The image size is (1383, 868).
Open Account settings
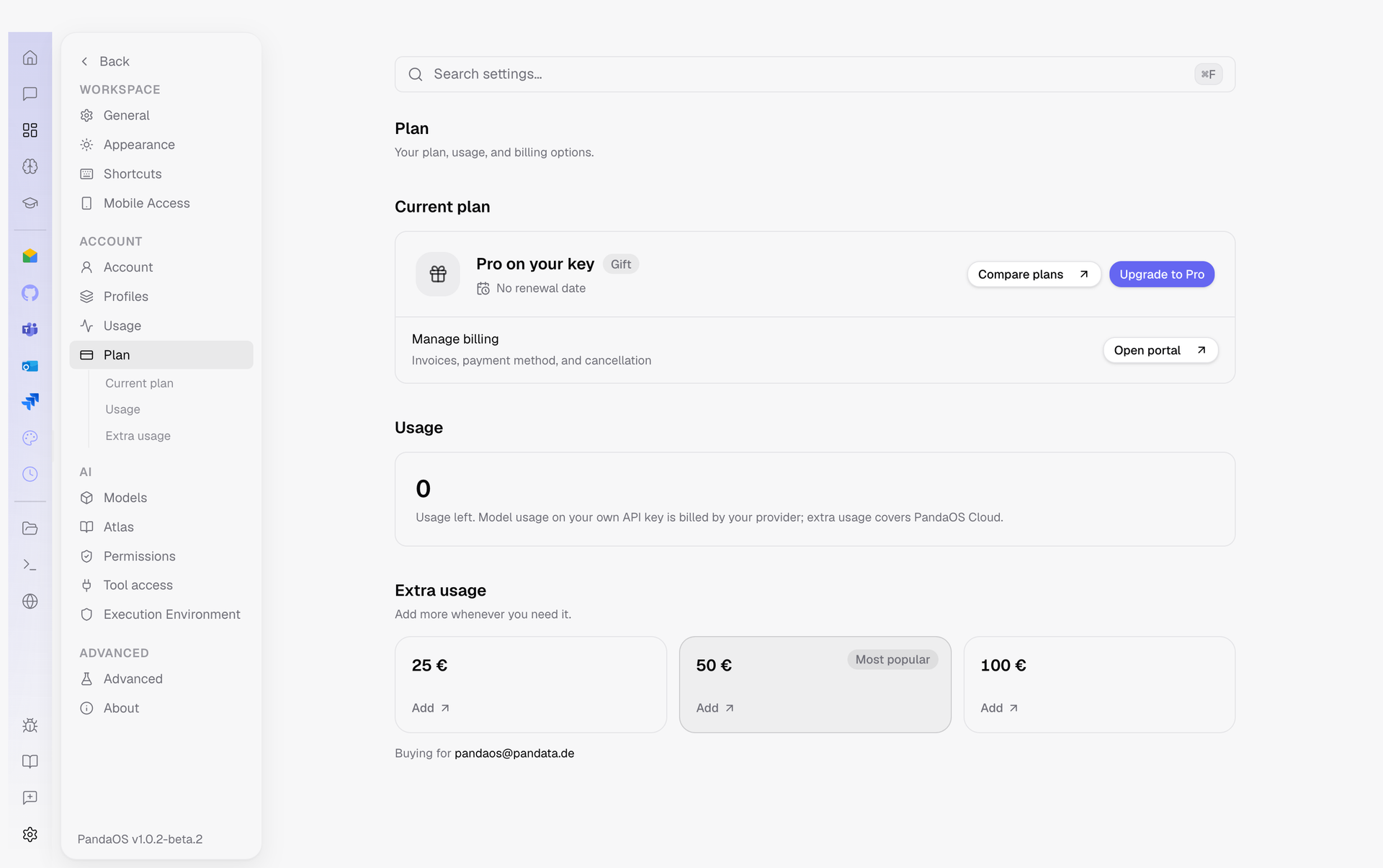161,267
